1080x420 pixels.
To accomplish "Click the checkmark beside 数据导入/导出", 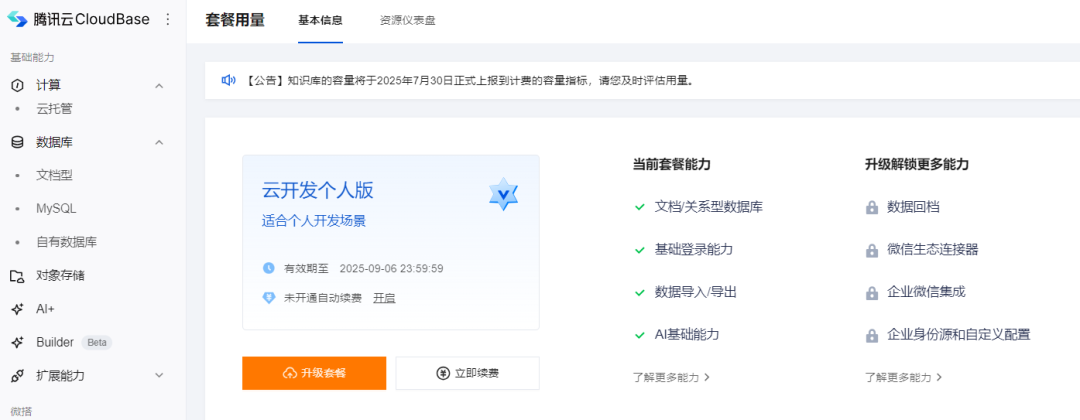I will [639, 293].
